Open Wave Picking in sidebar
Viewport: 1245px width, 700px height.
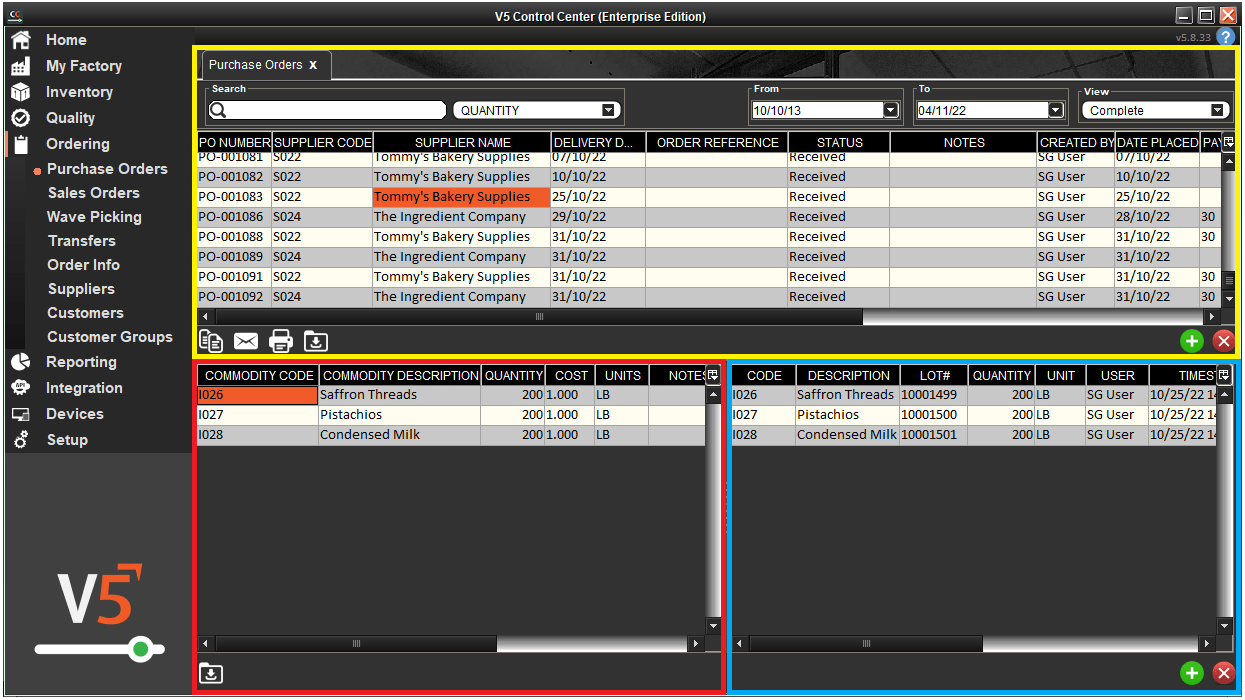point(94,217)
